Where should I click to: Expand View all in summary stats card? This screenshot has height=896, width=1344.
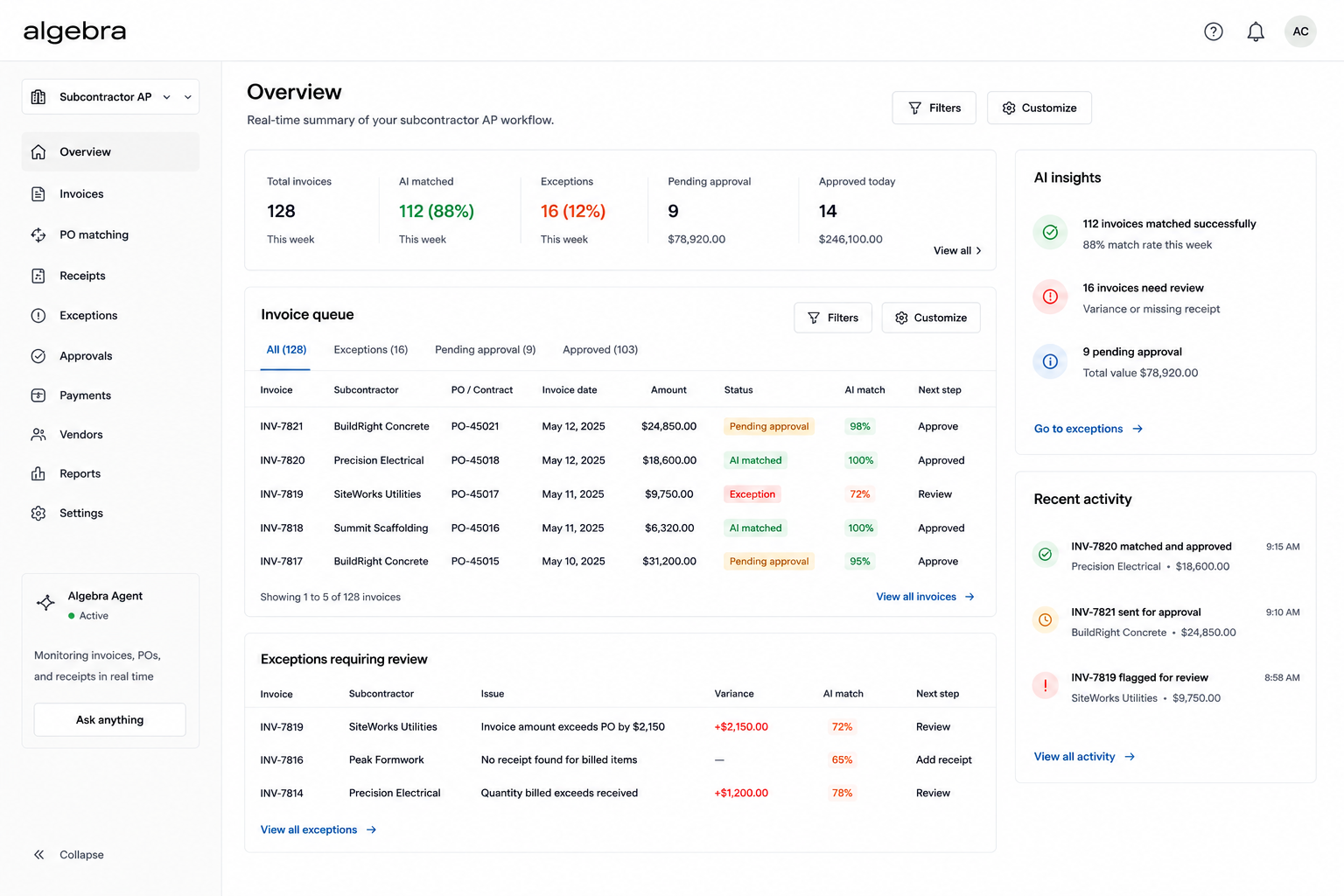click(957, 251)
